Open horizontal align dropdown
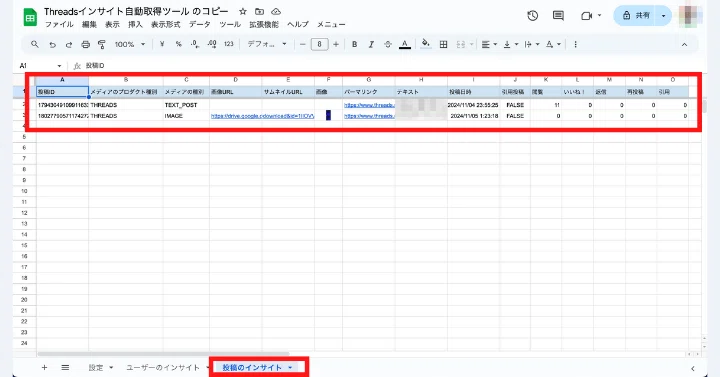The height and width of the screenshot is (377, 720). coord(489,44)
